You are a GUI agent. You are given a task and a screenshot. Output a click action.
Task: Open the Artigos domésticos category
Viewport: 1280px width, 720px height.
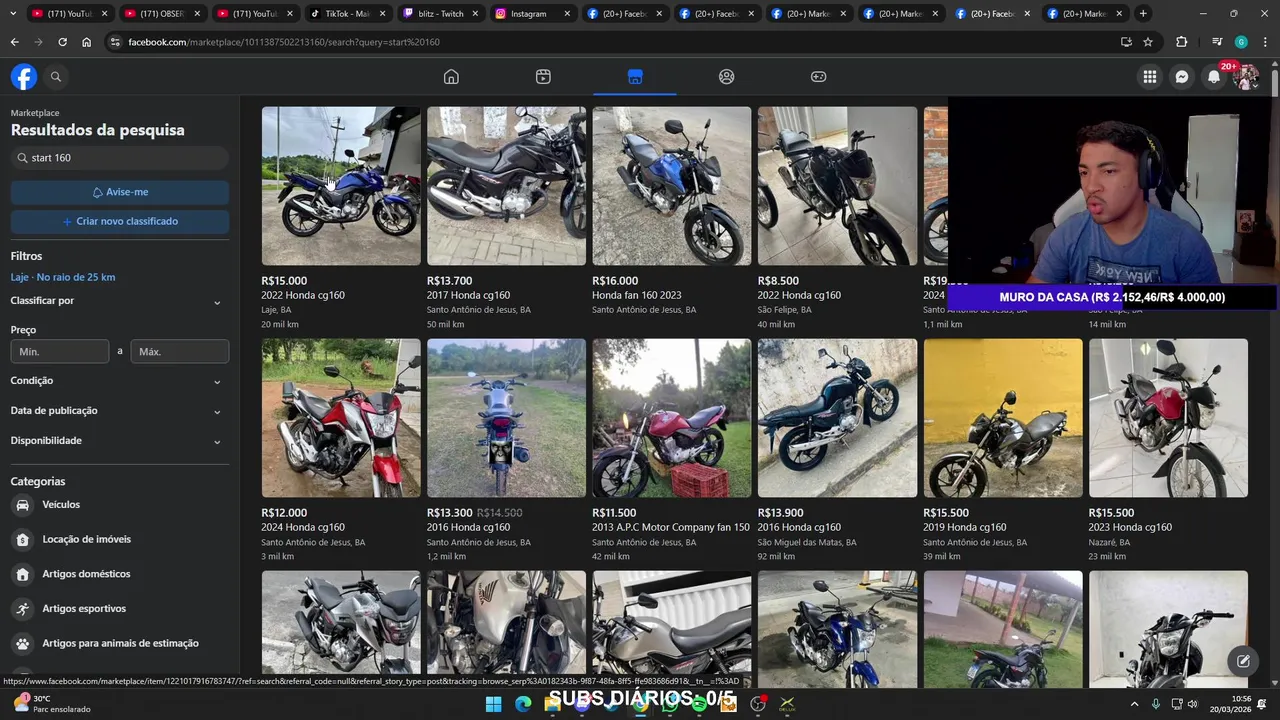point(120,574)
